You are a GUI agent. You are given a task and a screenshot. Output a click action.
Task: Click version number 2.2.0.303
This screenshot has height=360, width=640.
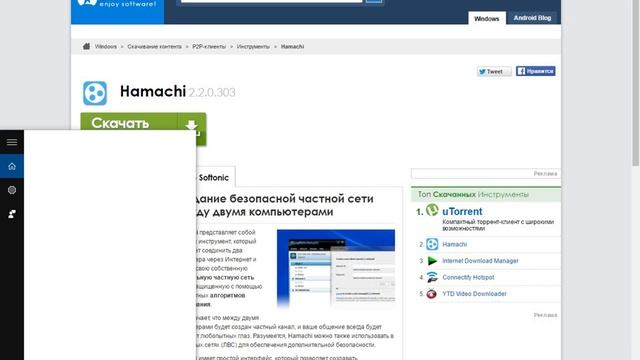[211, 93]
